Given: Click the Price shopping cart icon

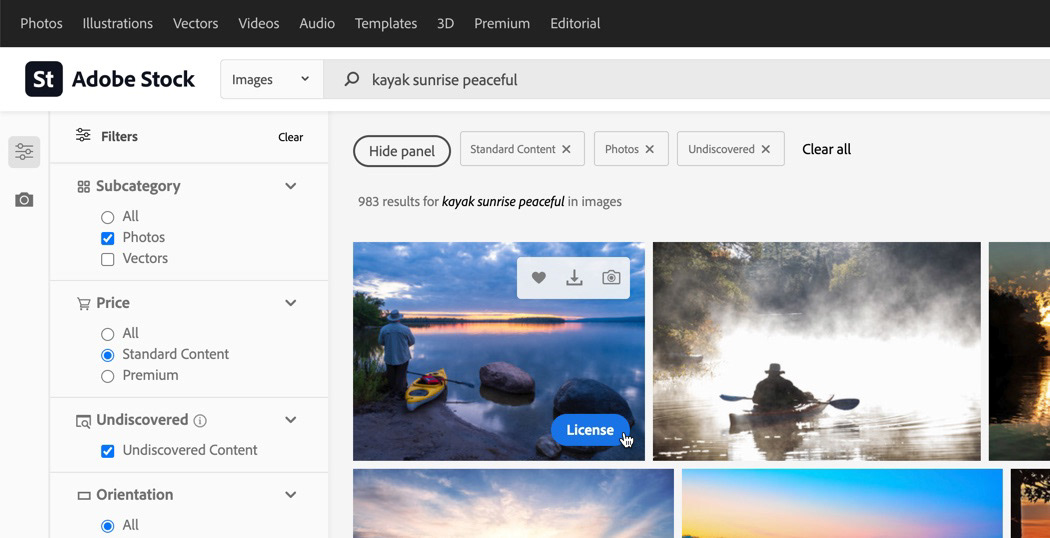Looking at the screenshot, I should (x=84, y=304).
